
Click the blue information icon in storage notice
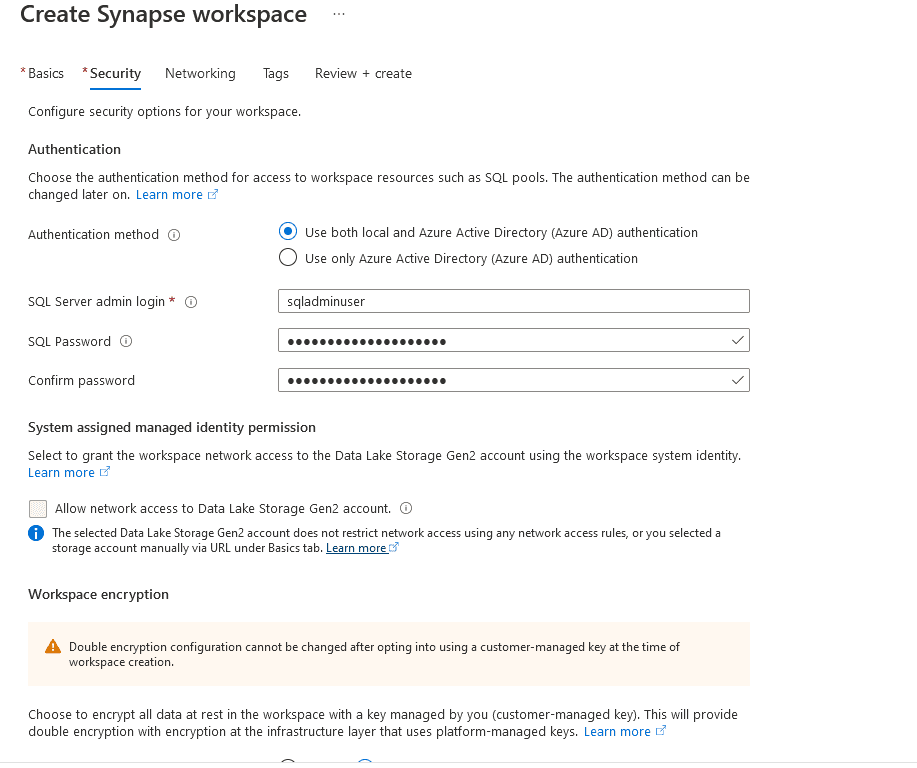tap(37, 533)
